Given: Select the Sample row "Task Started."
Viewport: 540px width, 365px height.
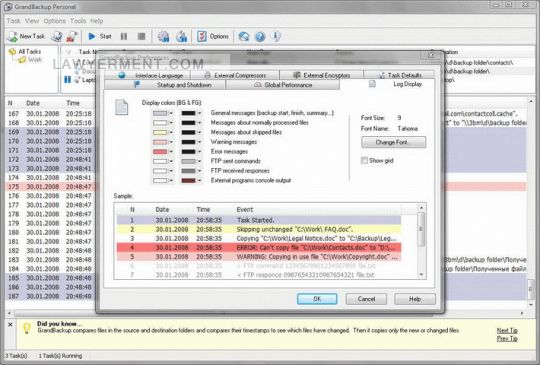Looking at the screenshot, I should point(259,220).
